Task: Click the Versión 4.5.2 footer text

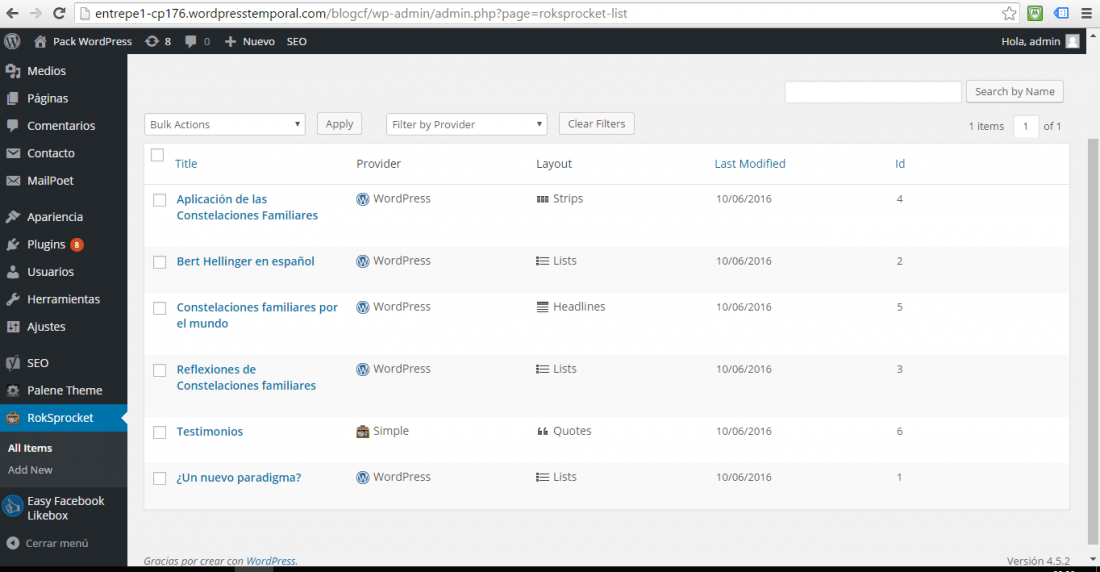Action: 1038,561
